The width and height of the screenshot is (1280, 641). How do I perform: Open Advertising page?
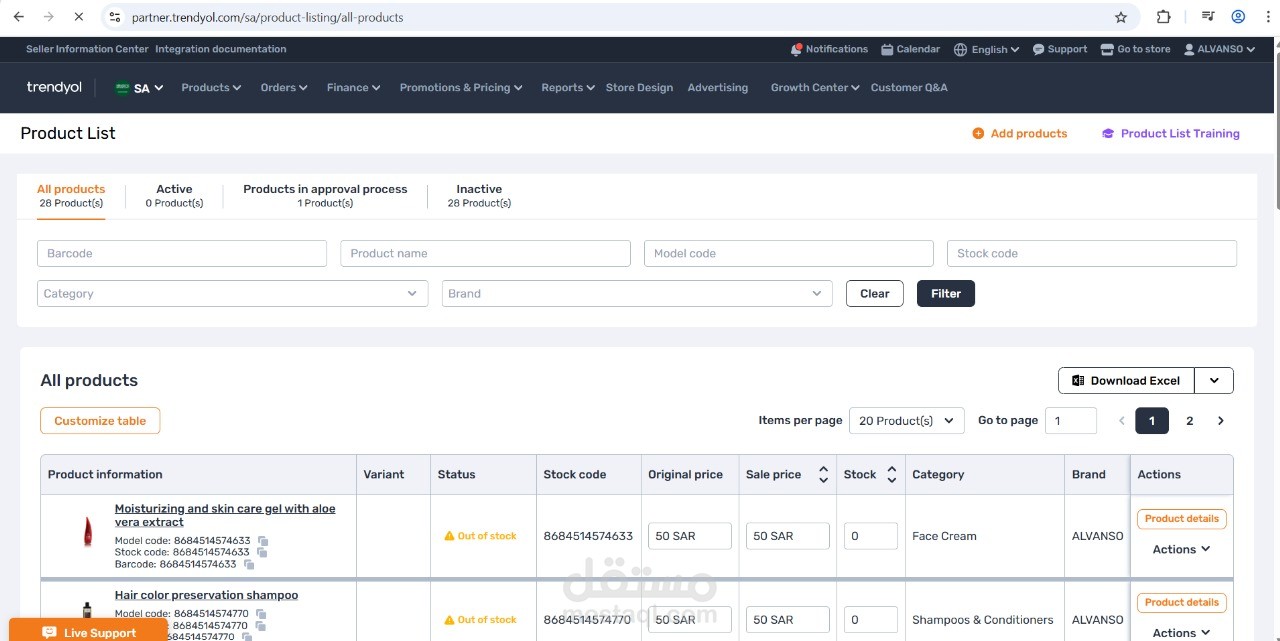(x=718, y=88)
